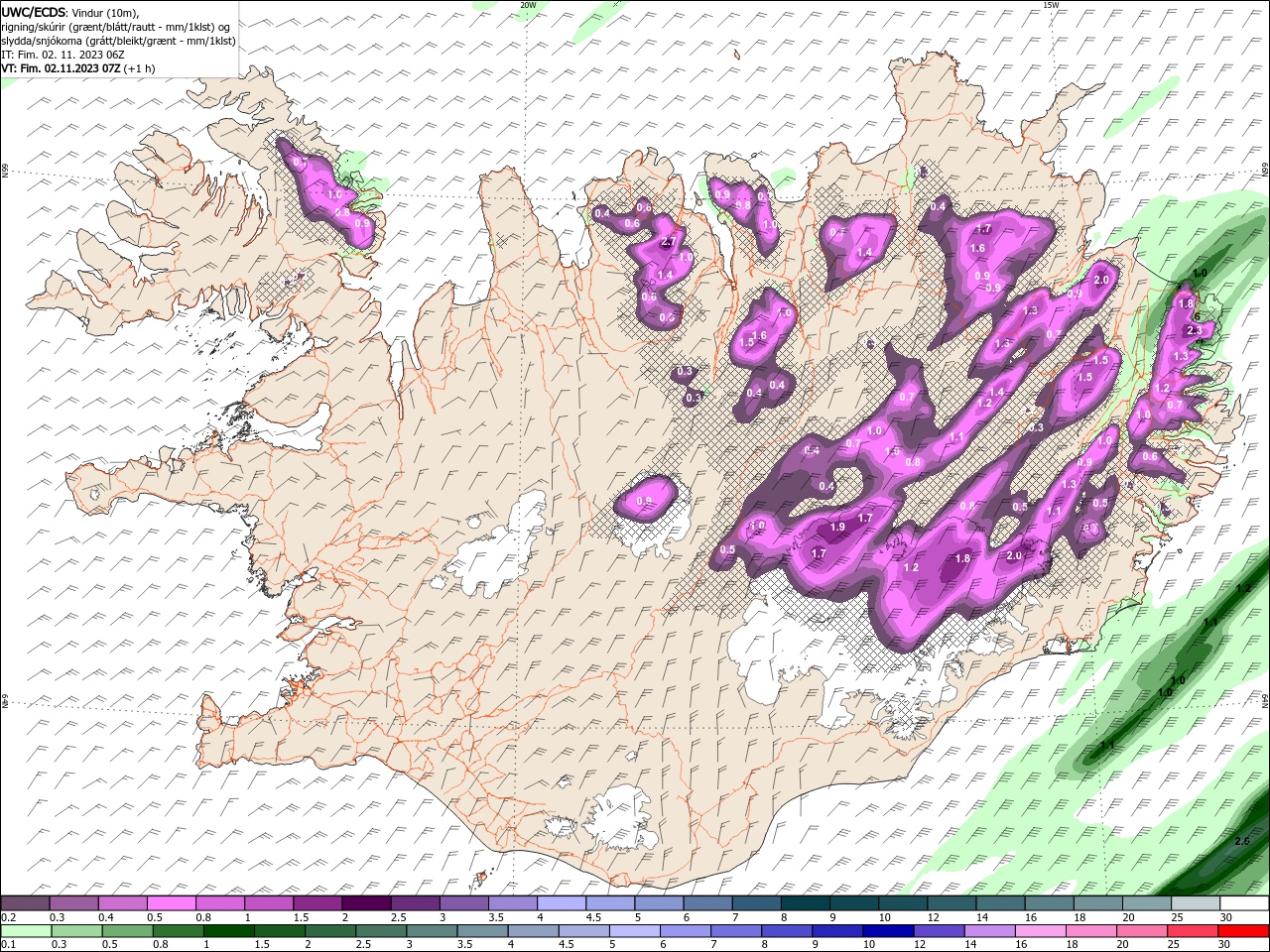Screen dimensions: 1270x952
Task: Click the 2.3 value on the east coast
Action: [1195, 330]
